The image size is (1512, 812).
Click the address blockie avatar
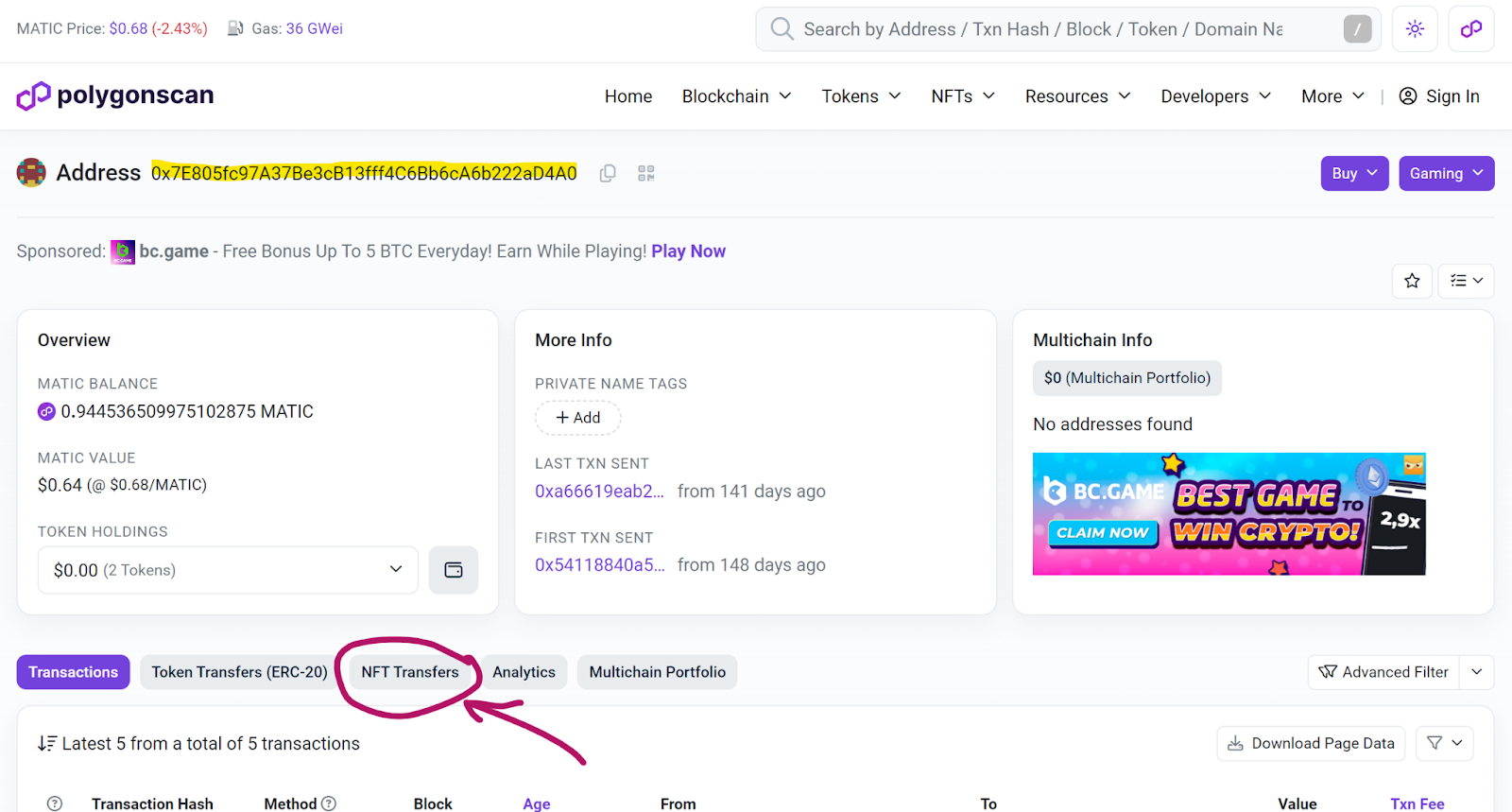click(x=31, y=173)
